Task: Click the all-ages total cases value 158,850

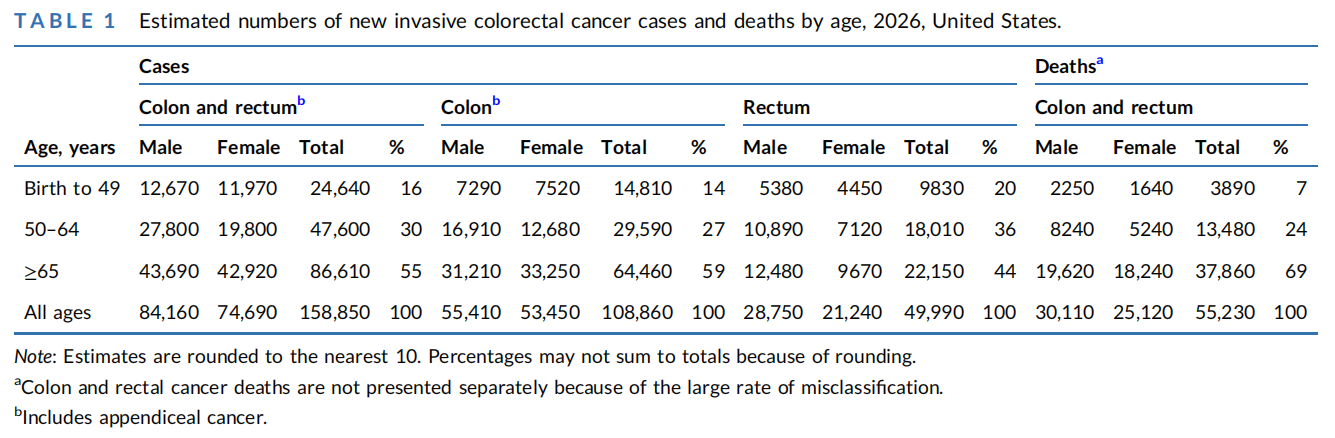Action: 335,312
